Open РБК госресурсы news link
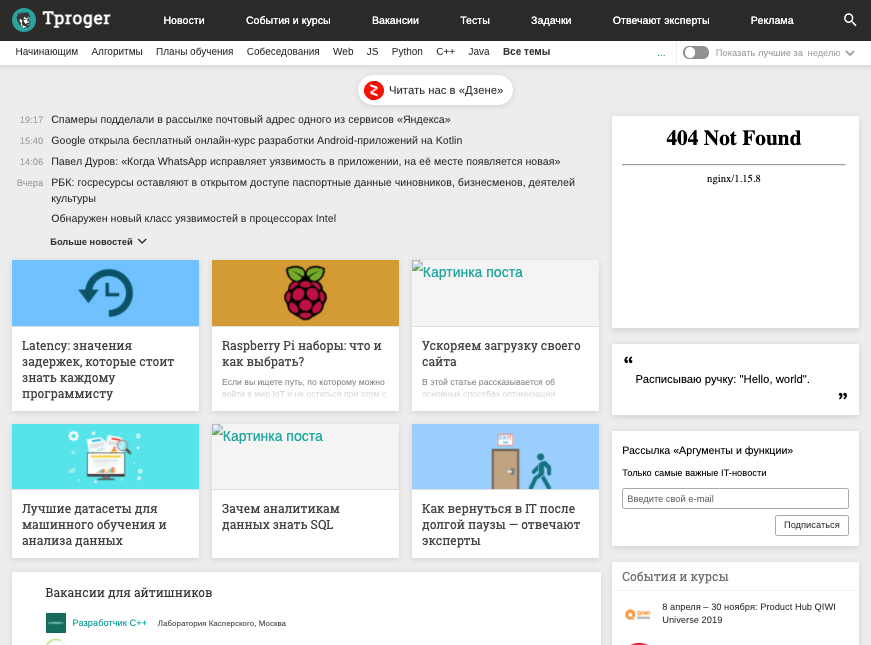871x645 pixels. 313,190
